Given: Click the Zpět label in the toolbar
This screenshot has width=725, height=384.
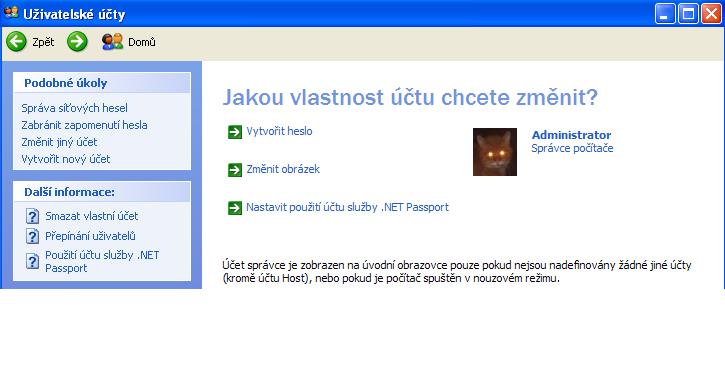Looking at the screenshot, I should click(43, 42).
